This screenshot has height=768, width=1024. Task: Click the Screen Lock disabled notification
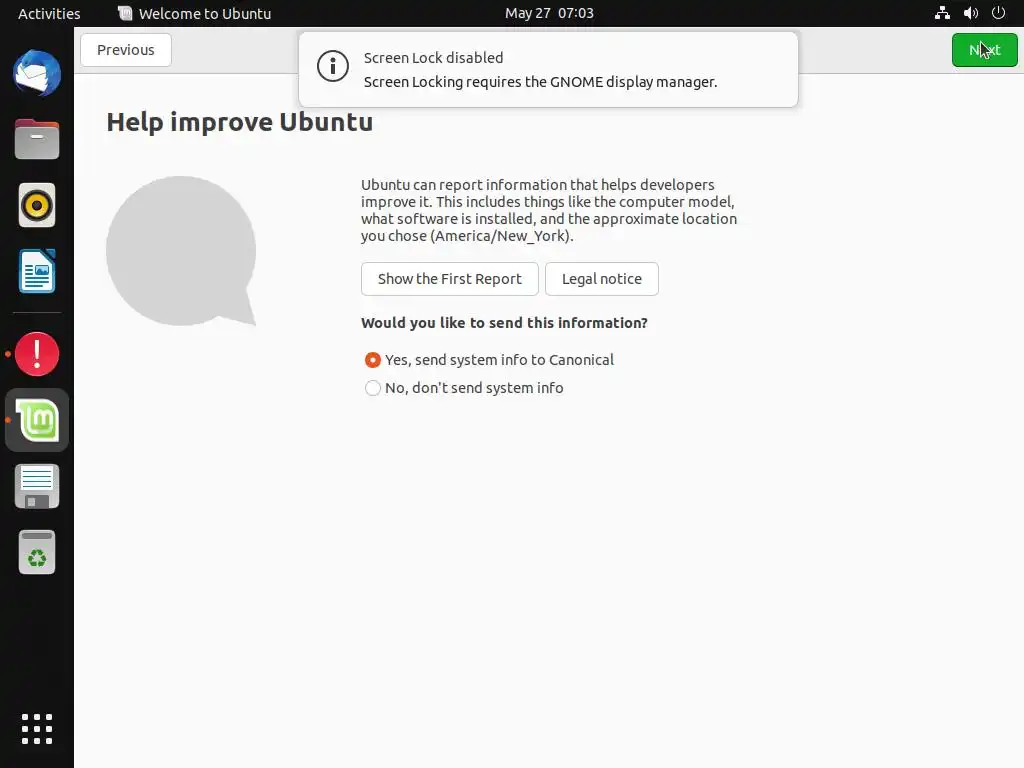coord(549,69)
